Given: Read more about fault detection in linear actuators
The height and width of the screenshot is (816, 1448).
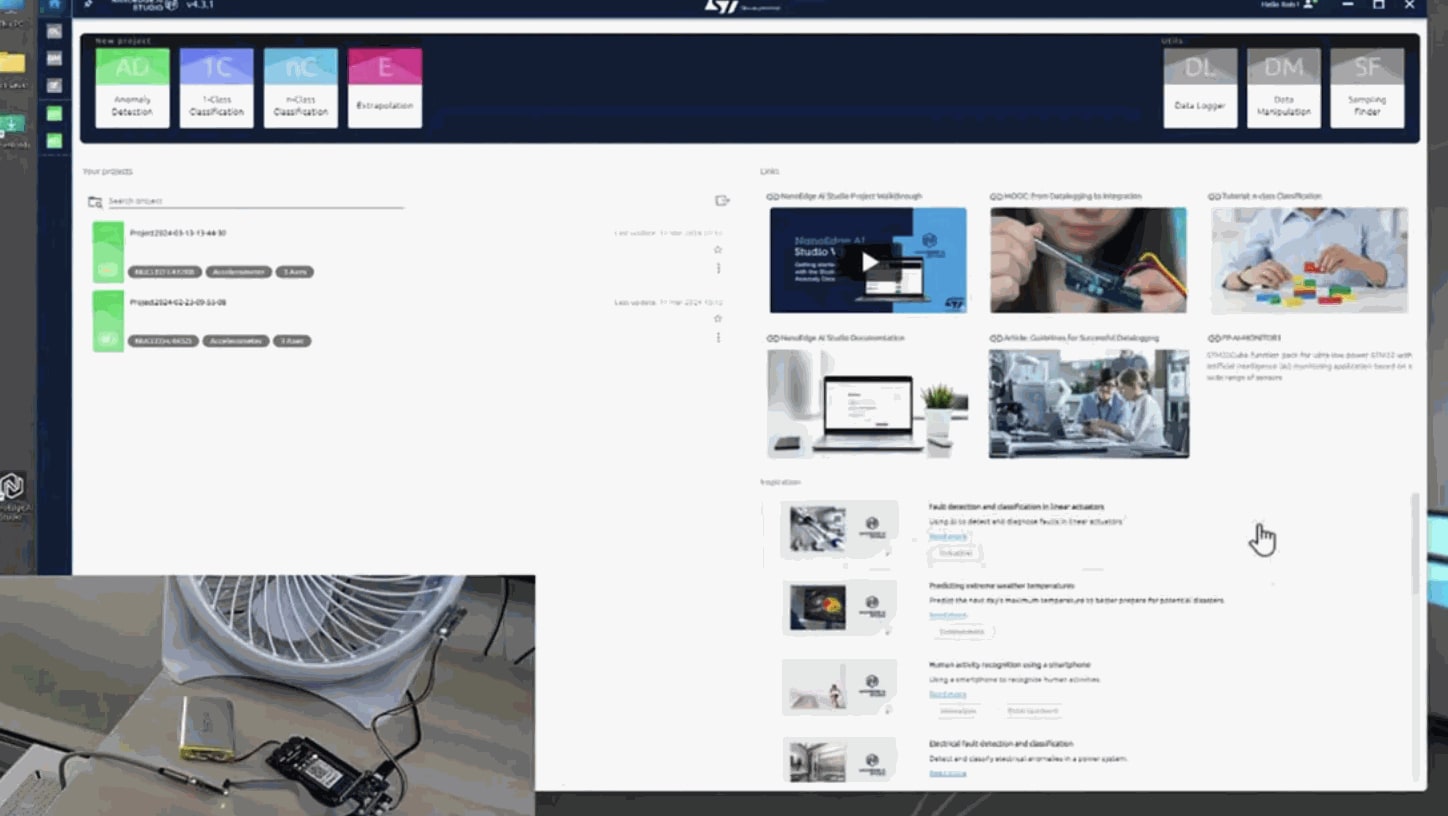Looking at the screenshot, I should 948,536.
